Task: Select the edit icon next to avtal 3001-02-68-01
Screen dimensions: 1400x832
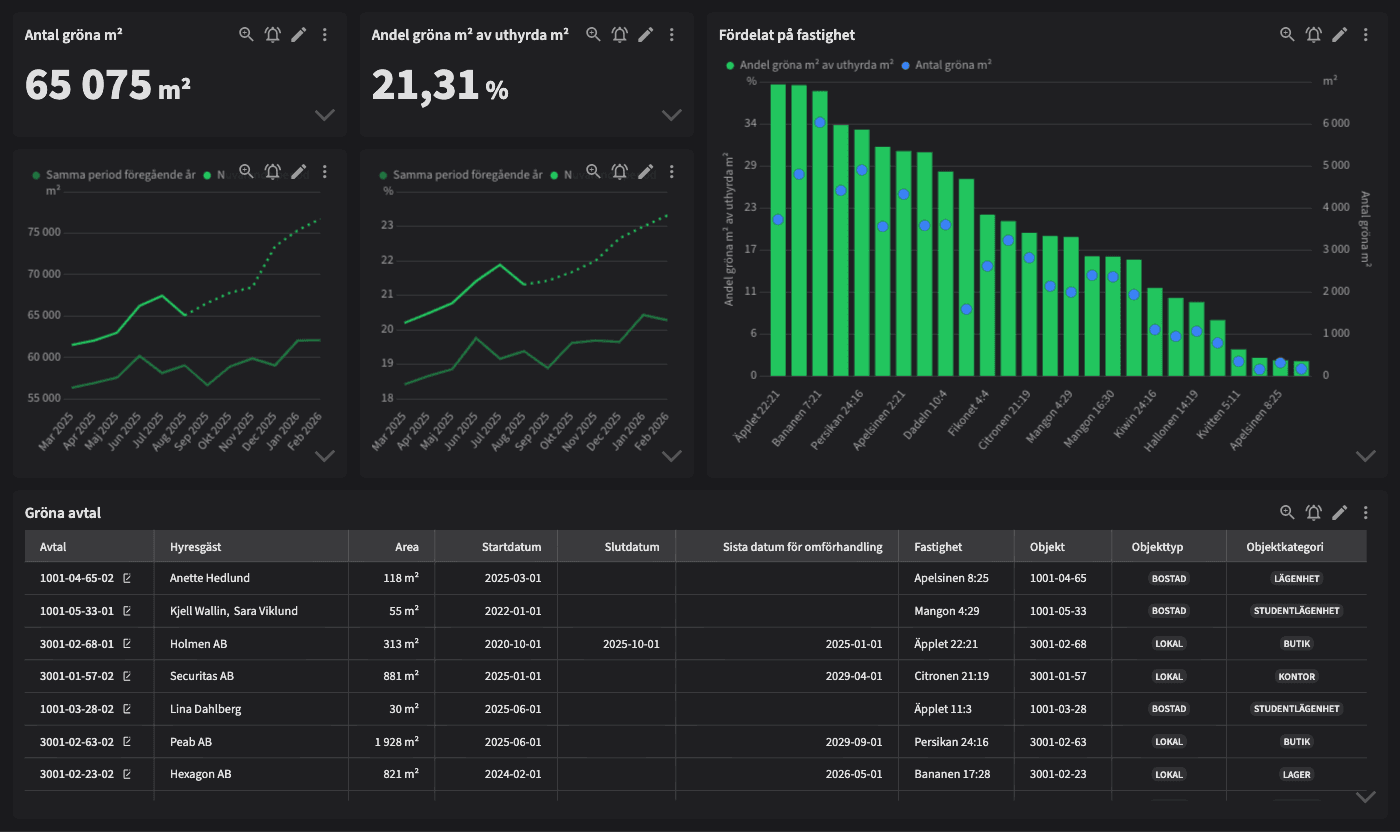Action: click(125, 643)
